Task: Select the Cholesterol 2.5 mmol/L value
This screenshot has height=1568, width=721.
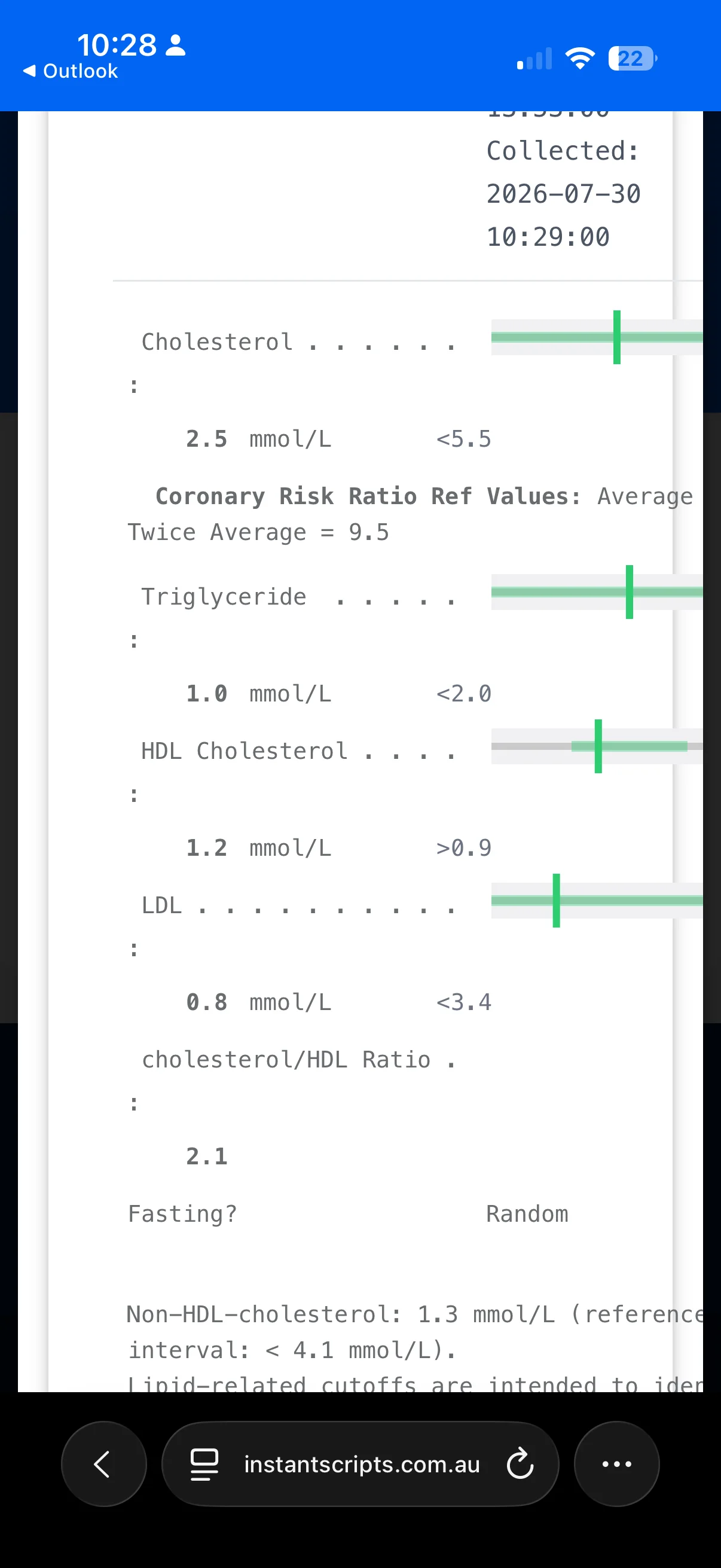Action: point(259,439)
